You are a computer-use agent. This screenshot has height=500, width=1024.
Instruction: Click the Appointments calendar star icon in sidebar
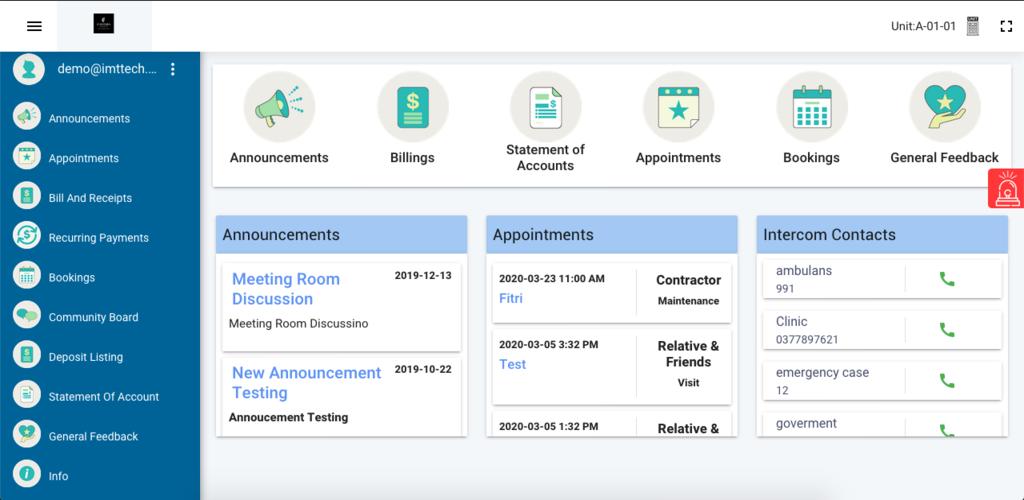(27, 156)
